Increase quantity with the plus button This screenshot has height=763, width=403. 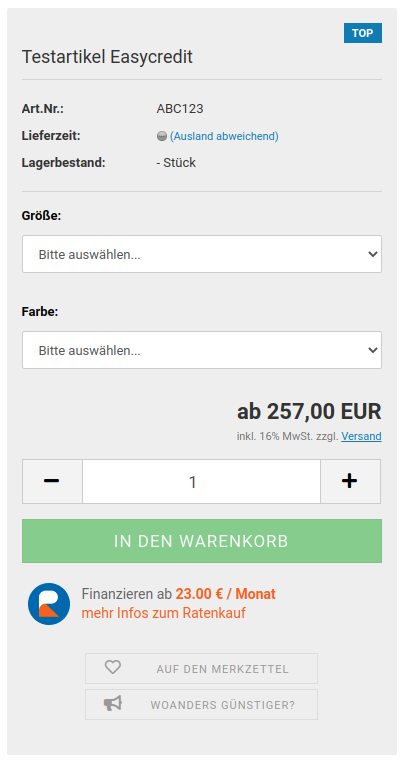click(350, 481)
